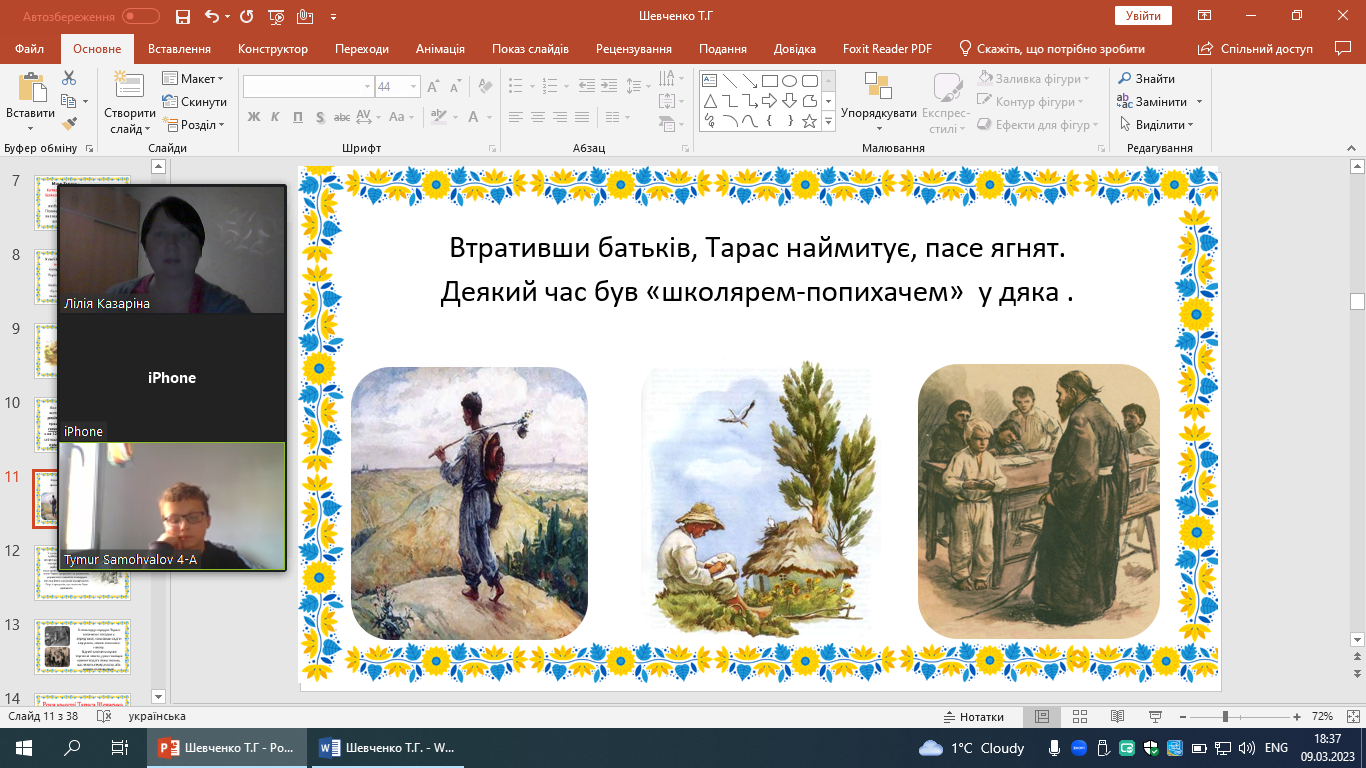Viewport: 1366px width, 768px height.
Task: Collapse the ribbon with the chevron
Action: pyautogui.click(x=1354, y=148)
